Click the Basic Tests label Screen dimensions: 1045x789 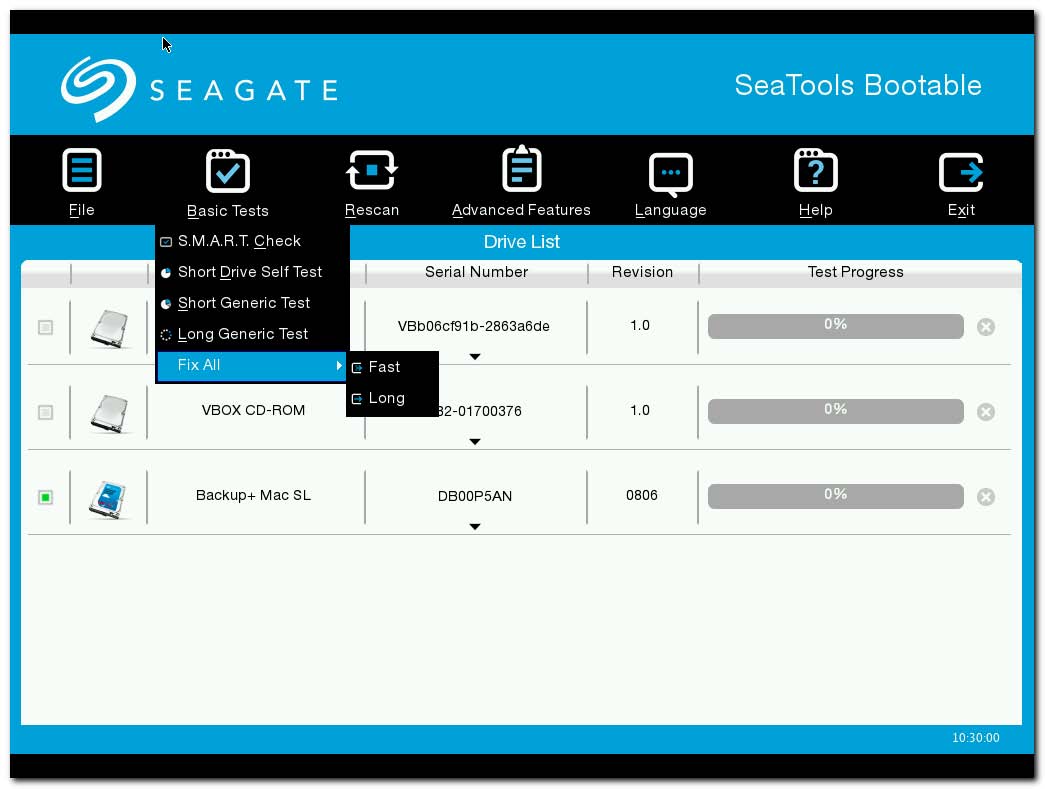227,211
